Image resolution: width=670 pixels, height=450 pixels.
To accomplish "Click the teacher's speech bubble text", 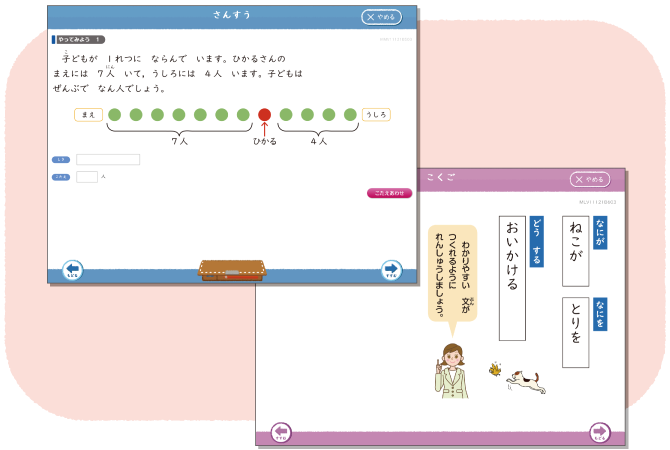I will coord(453,274).
